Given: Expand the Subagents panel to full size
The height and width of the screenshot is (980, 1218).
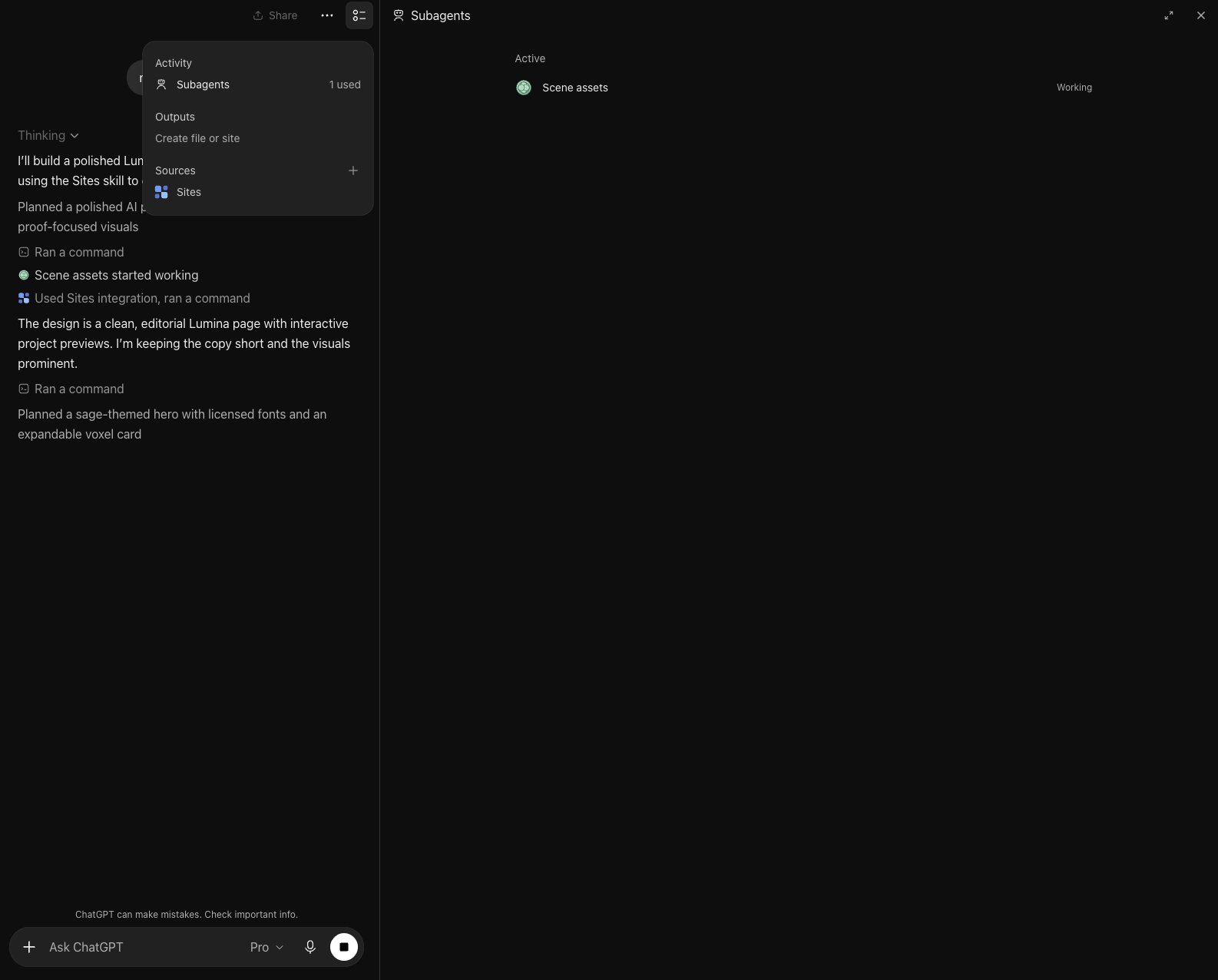Looking at the screenshot, I should tap(1169, 15).
